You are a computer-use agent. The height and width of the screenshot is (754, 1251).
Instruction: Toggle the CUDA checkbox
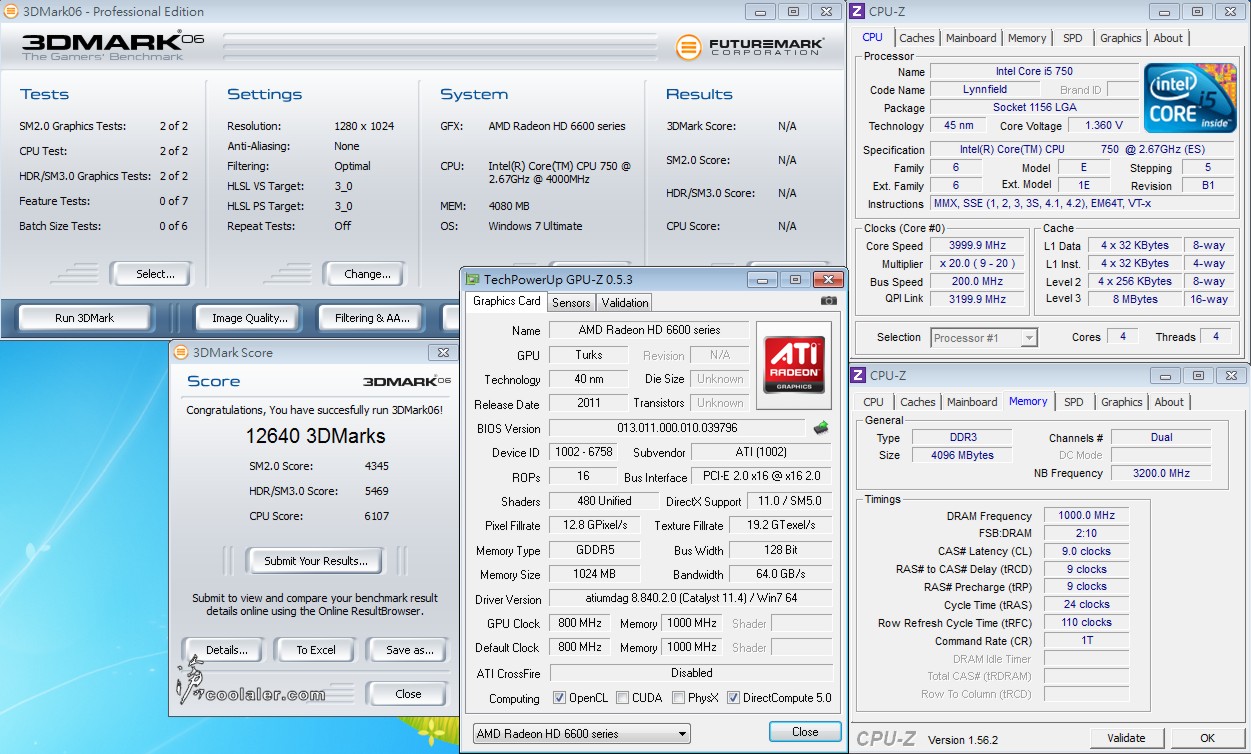[x=623, y=698]
